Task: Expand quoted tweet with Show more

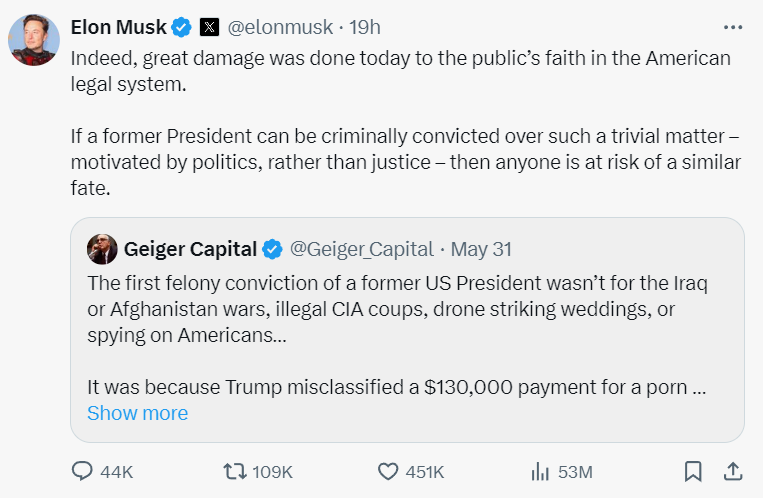Action: (137, 413)
